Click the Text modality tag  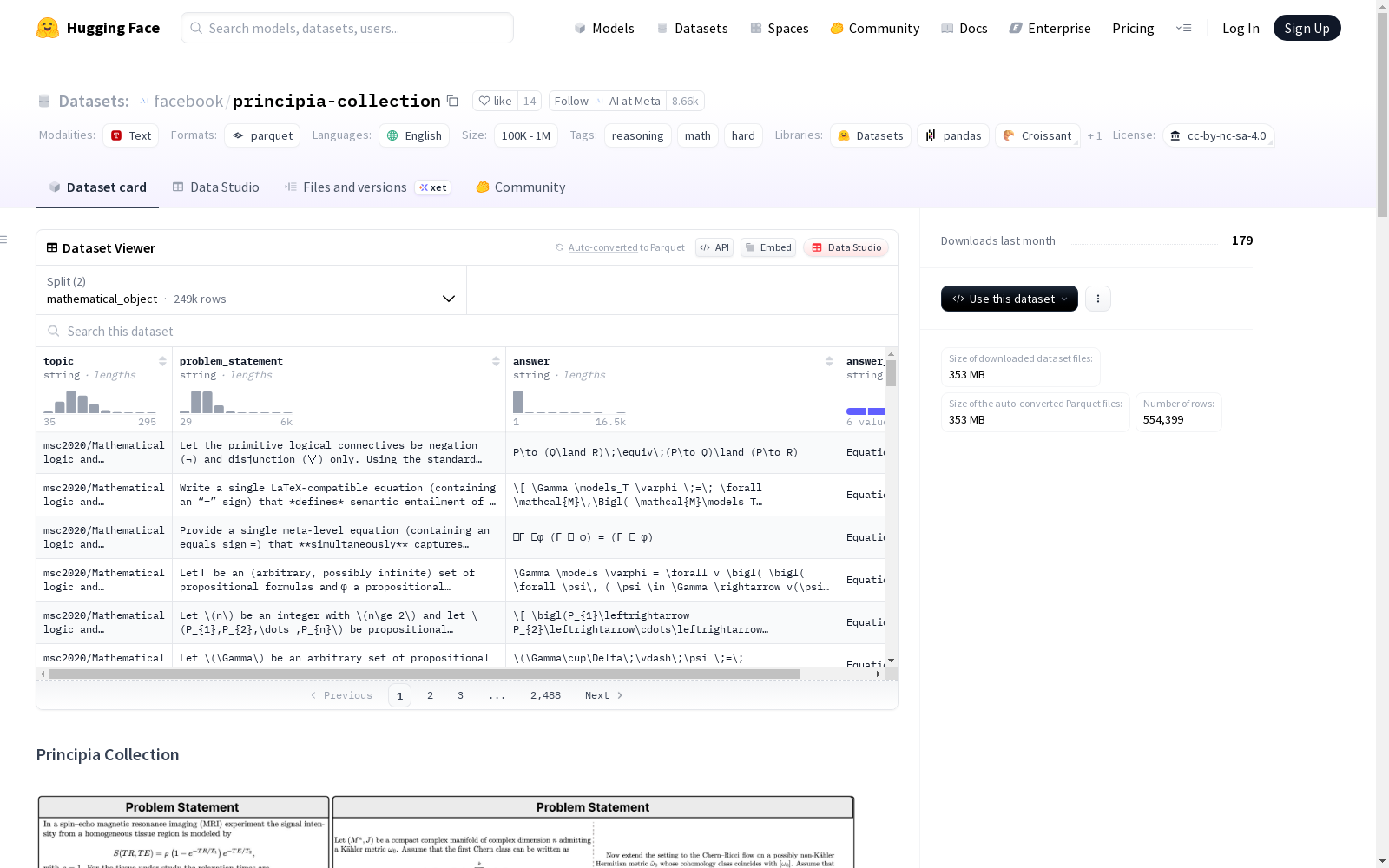131,135
